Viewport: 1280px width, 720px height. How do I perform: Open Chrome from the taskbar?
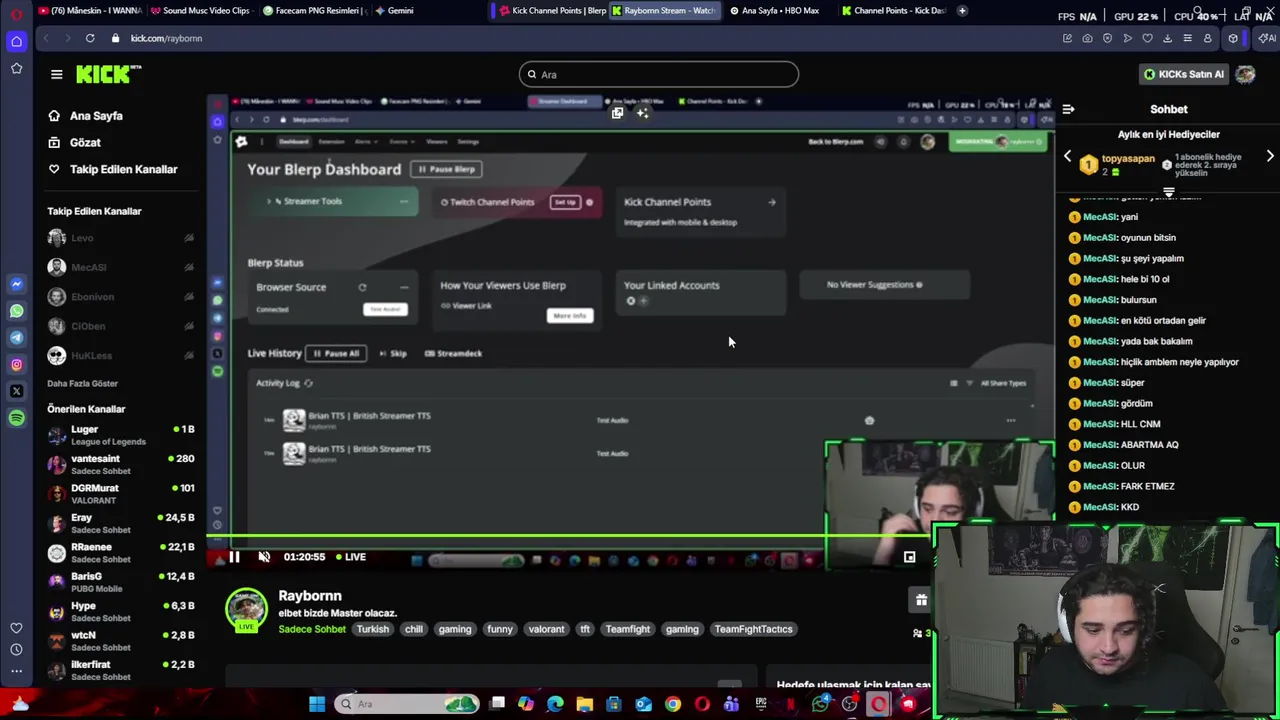[673, 704]
